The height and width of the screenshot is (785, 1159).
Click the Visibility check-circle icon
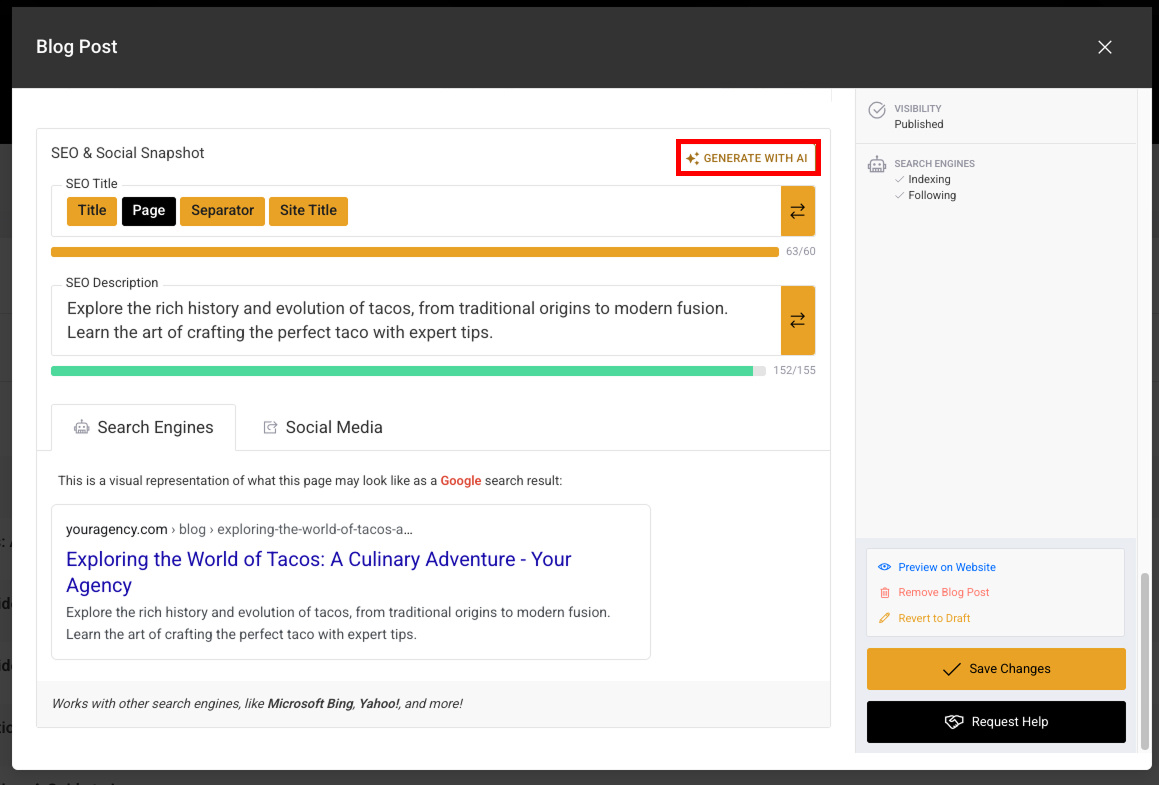877,110
